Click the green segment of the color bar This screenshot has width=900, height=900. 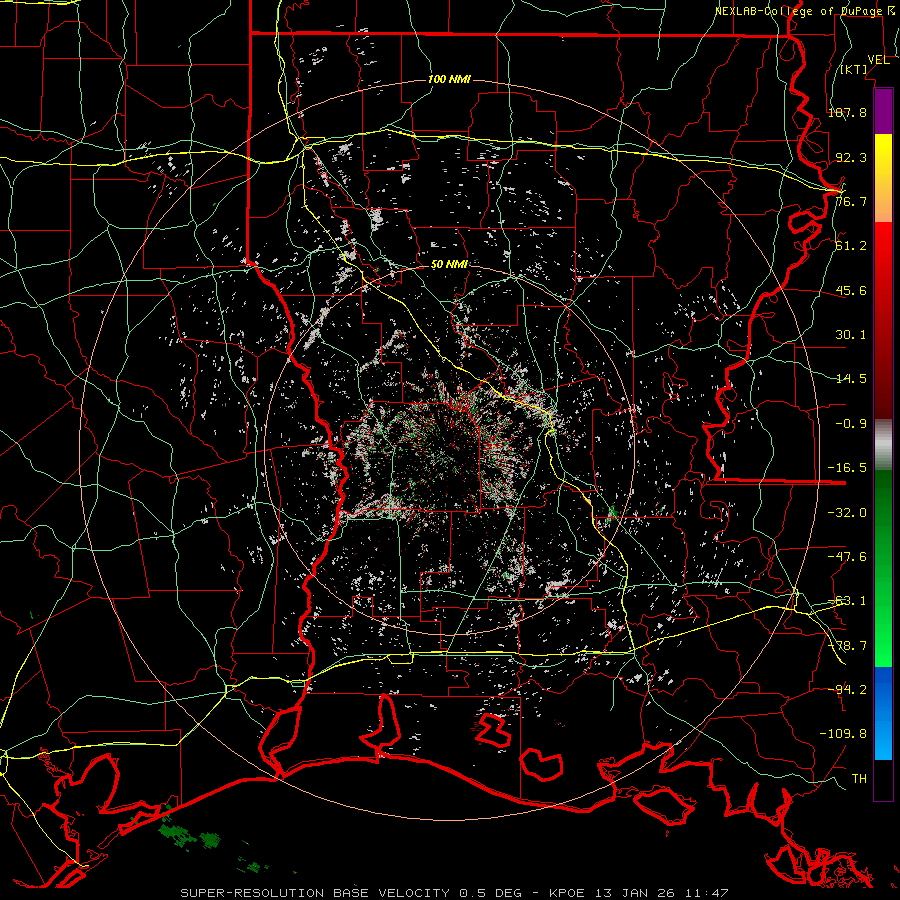tap(883, 568)
